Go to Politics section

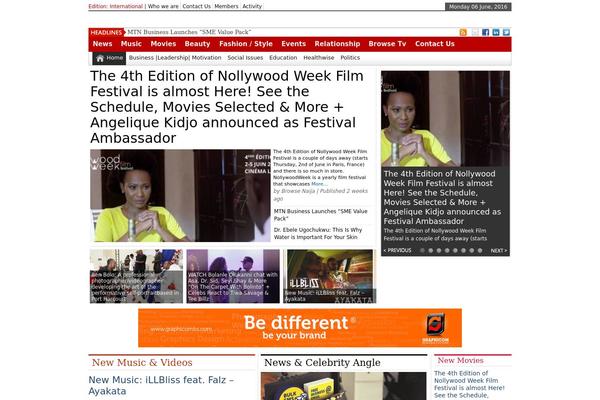tap(350, 58)
